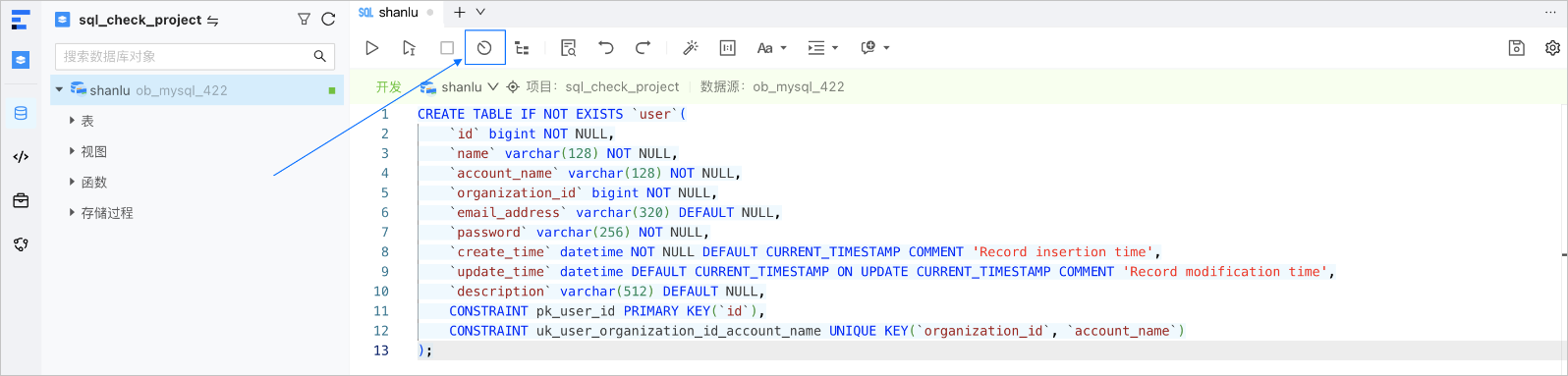Click `email_address` column on line 6
Screen dimensions: 1568x376
coord(508,212)
